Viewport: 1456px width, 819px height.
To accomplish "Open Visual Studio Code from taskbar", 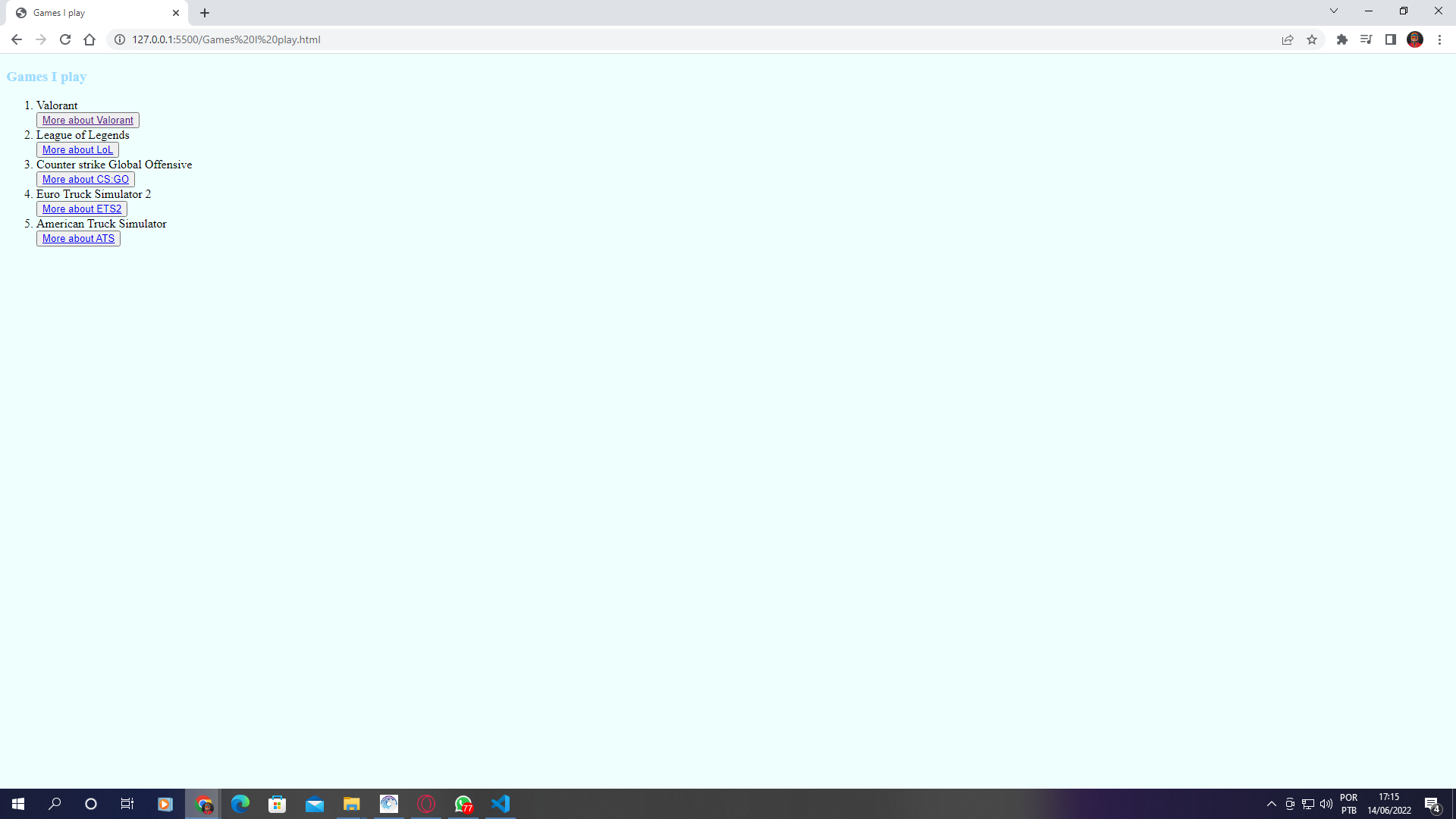I will pos(500,804).
